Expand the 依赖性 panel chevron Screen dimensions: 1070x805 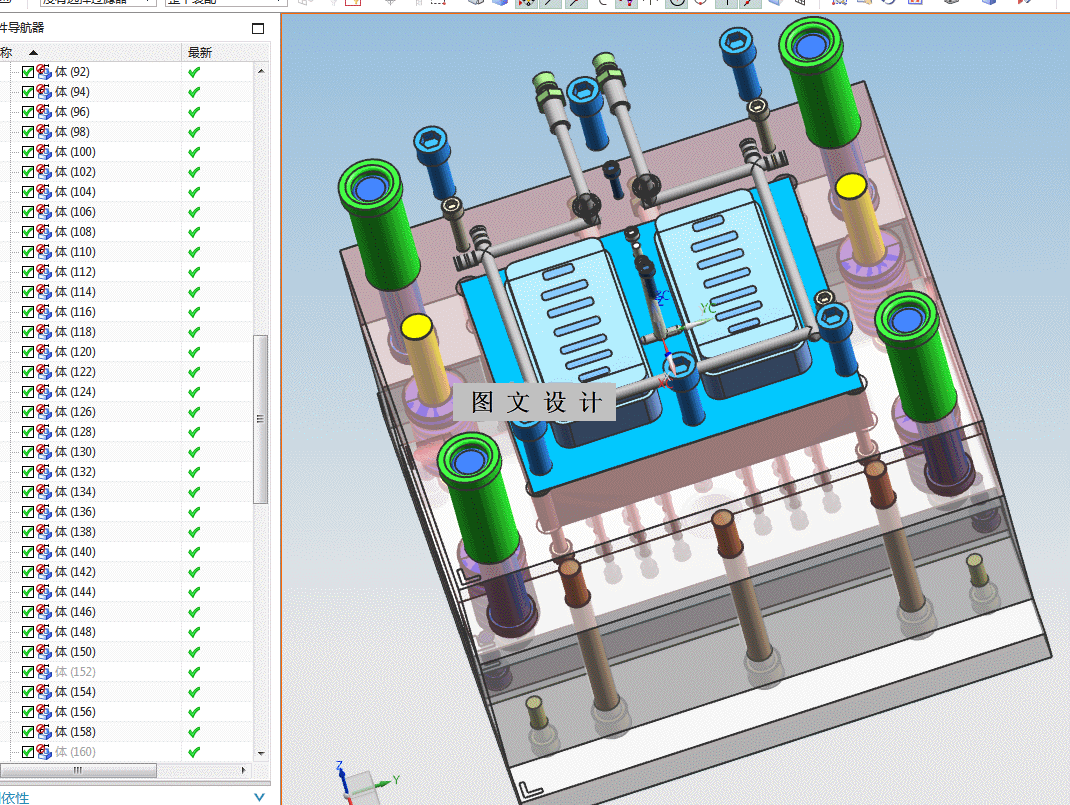point(259,797)
